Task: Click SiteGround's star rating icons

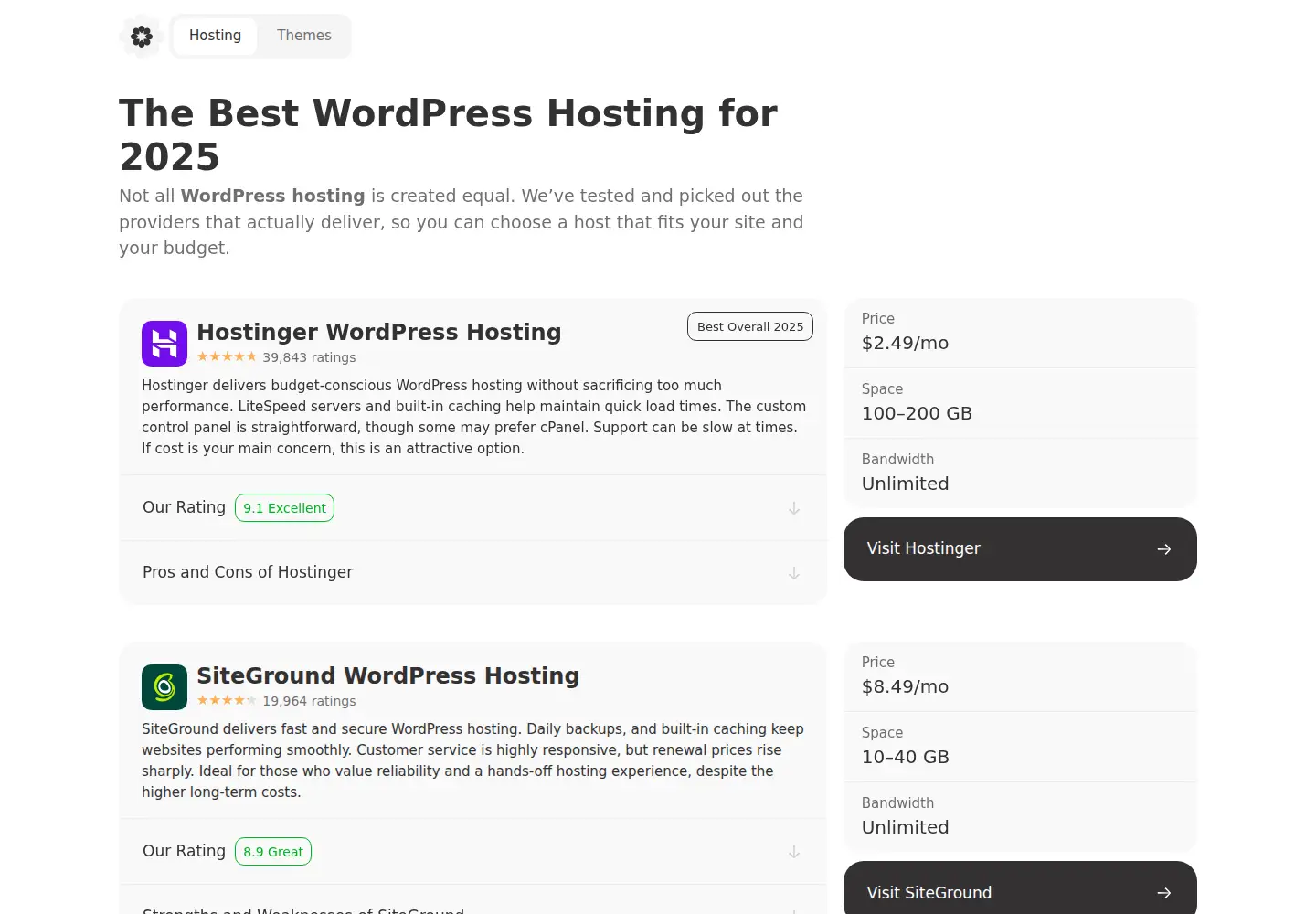Action: coord(227,701)
